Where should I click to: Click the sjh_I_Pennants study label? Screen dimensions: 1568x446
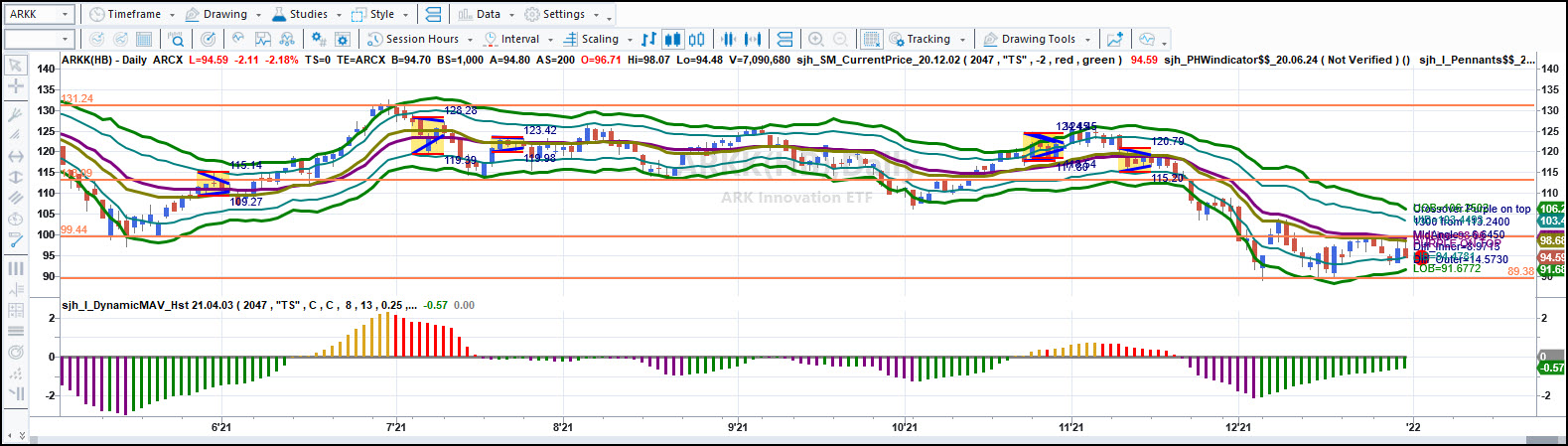coord(1477,60)
